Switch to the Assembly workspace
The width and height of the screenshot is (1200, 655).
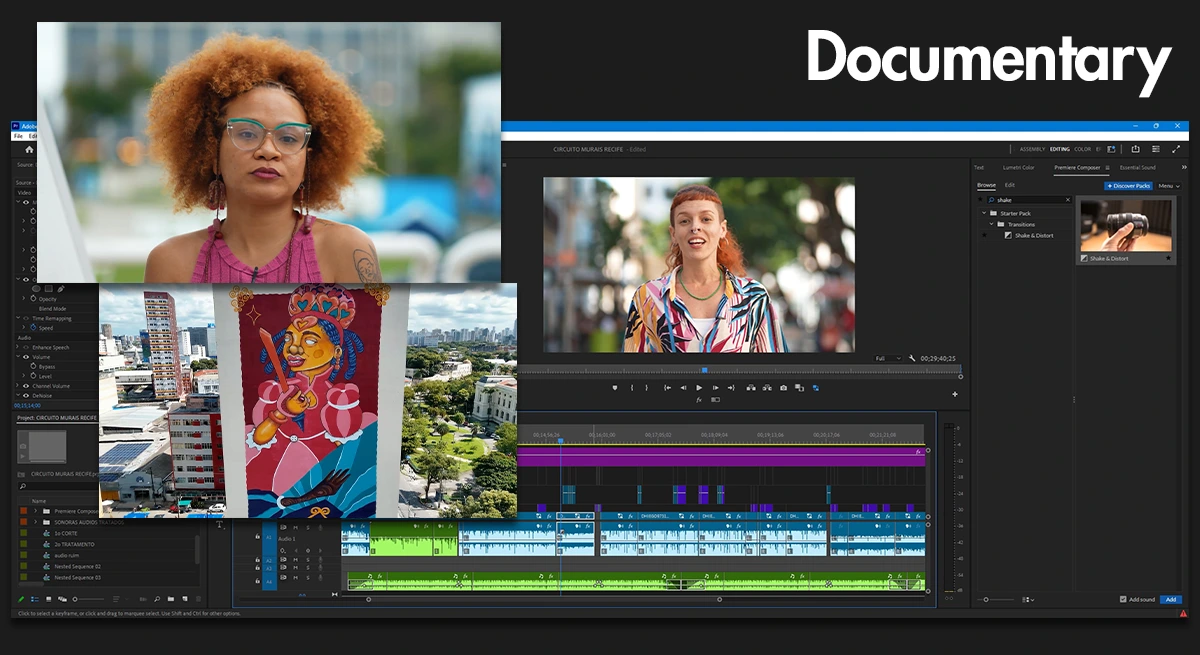click(x=1032, y=149)
